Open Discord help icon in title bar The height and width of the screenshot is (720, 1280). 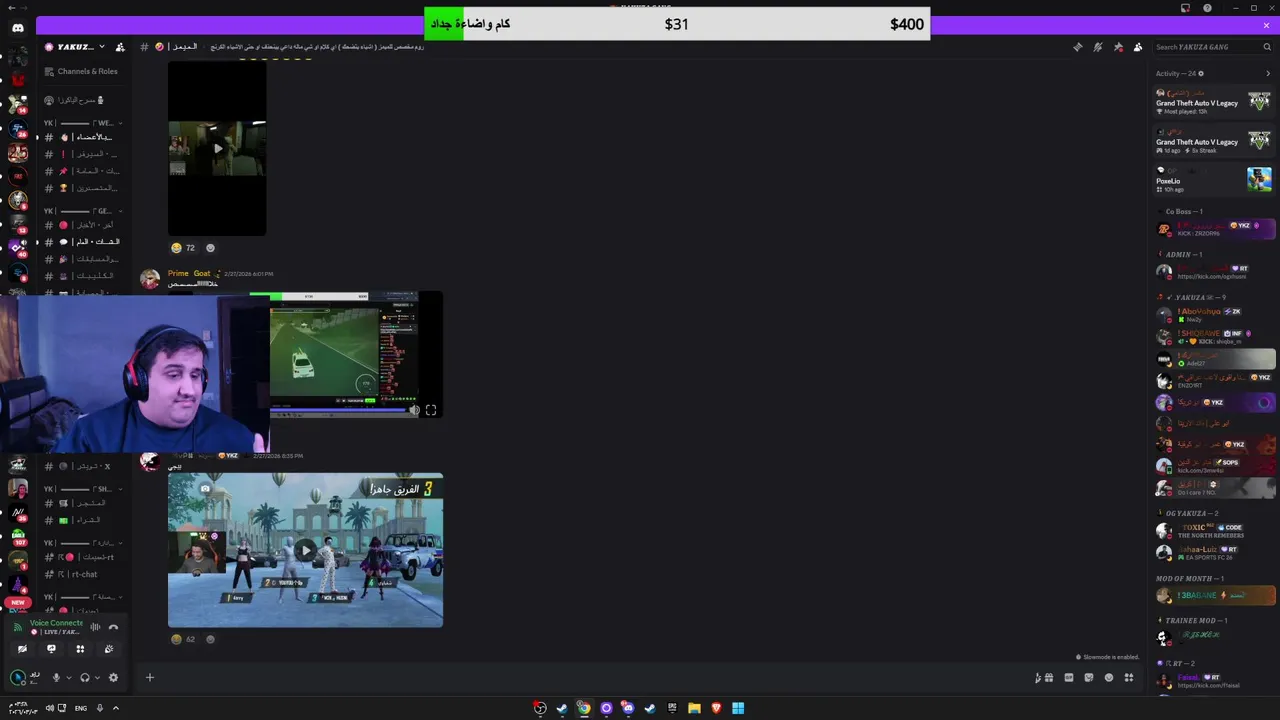coord(1208,8)
